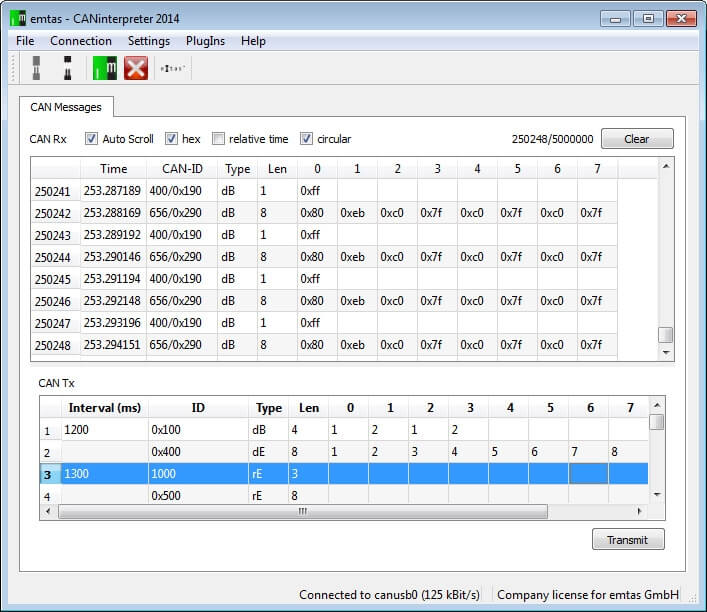
Task: Disable the Auto Scroll checkbox
Action: [92, 139]
